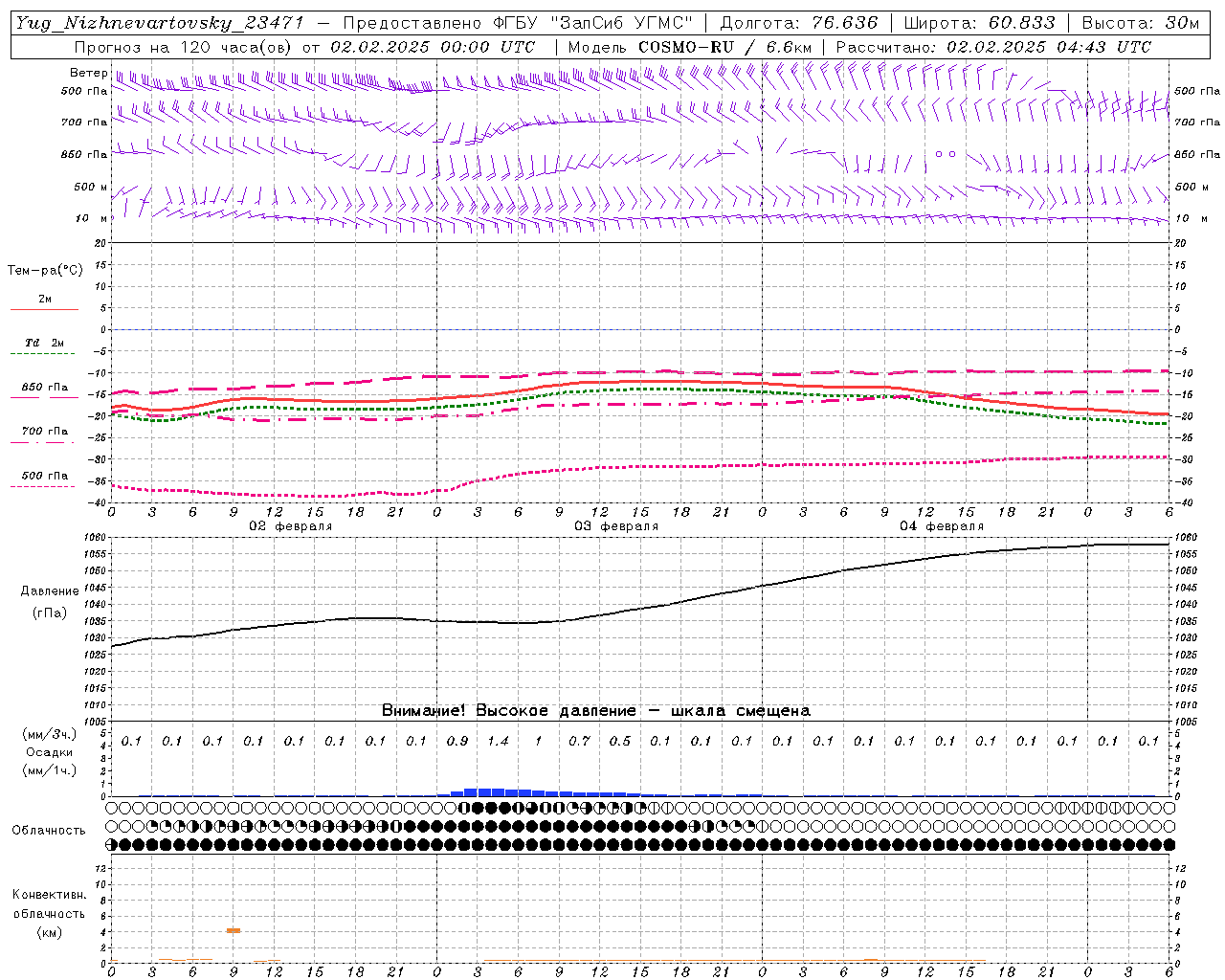Screen dimensions: 1225x980
Task: Select forecast header Прогноз на 120 часа(ов)
Action: click(x=184, y=47)
